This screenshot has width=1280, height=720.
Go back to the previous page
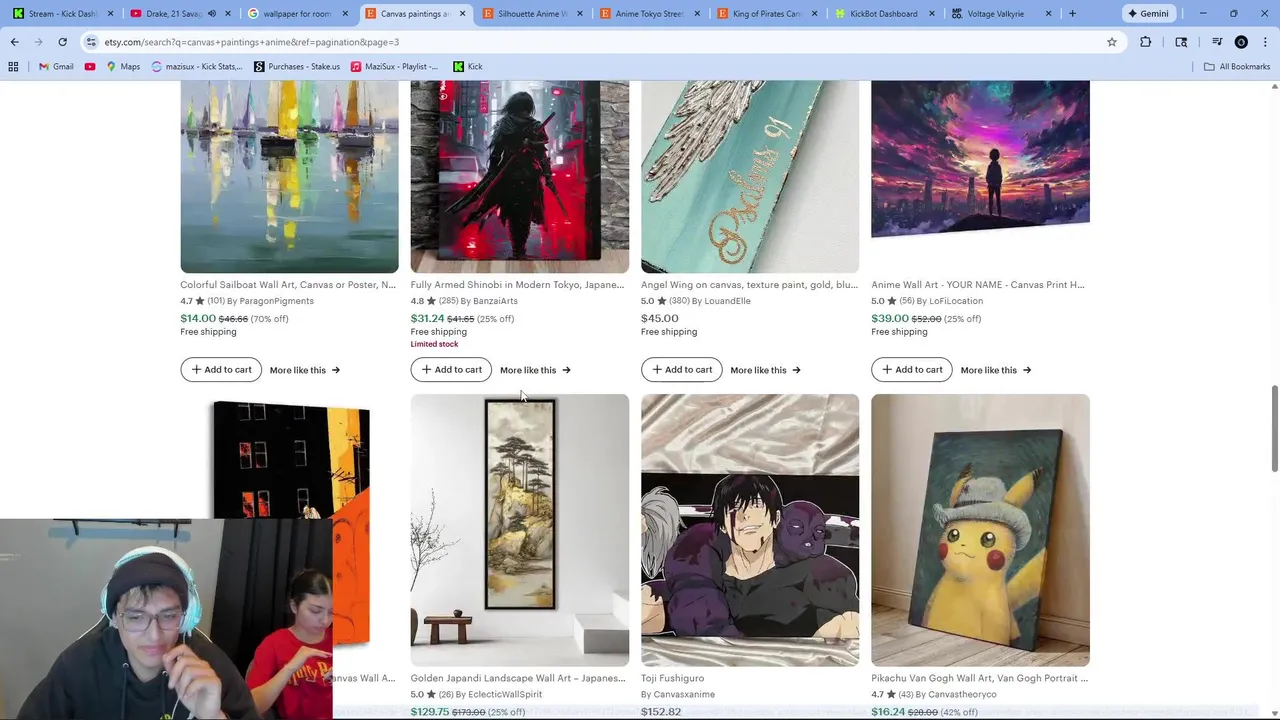point(15,42)
